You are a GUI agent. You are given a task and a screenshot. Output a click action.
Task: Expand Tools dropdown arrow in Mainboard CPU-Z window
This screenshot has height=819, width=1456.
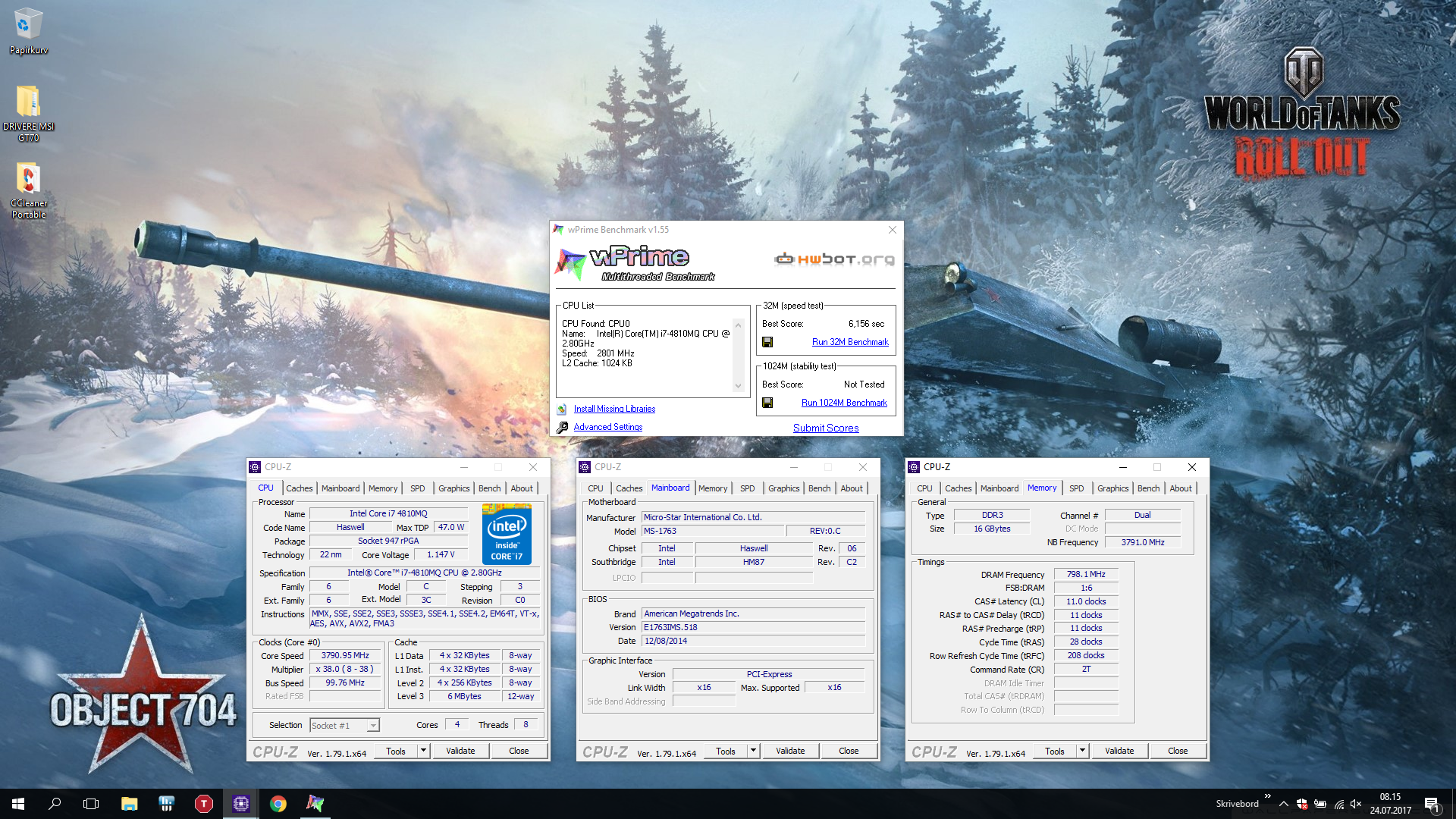(753, 751)
